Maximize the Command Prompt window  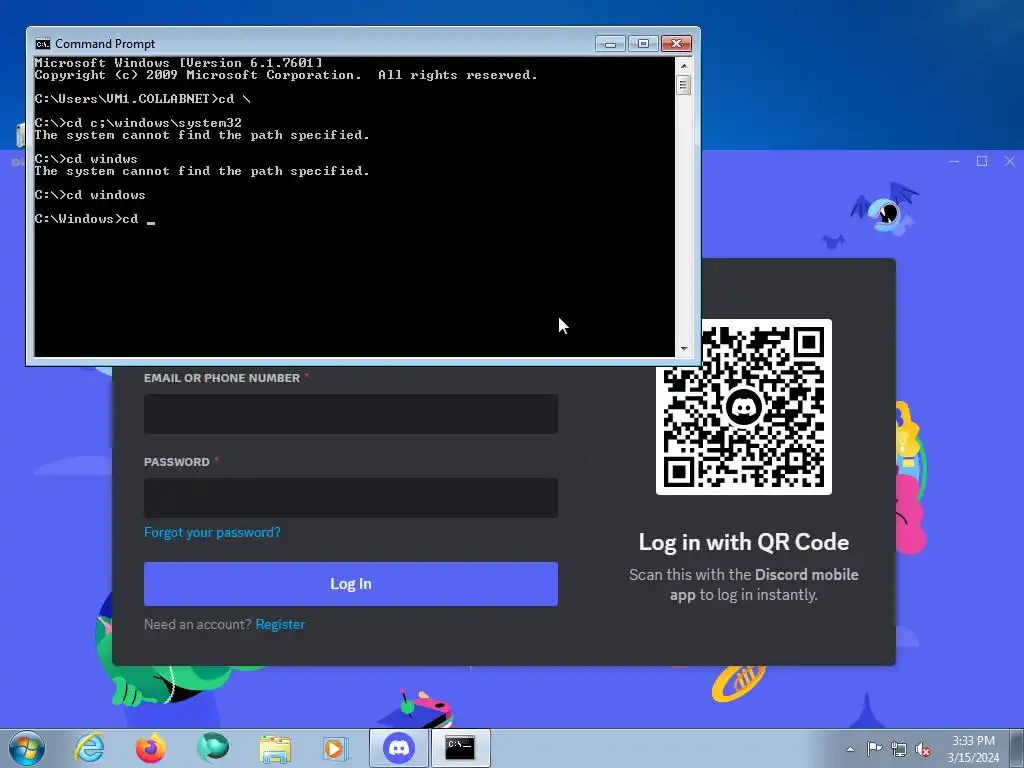tap(643, 44)
